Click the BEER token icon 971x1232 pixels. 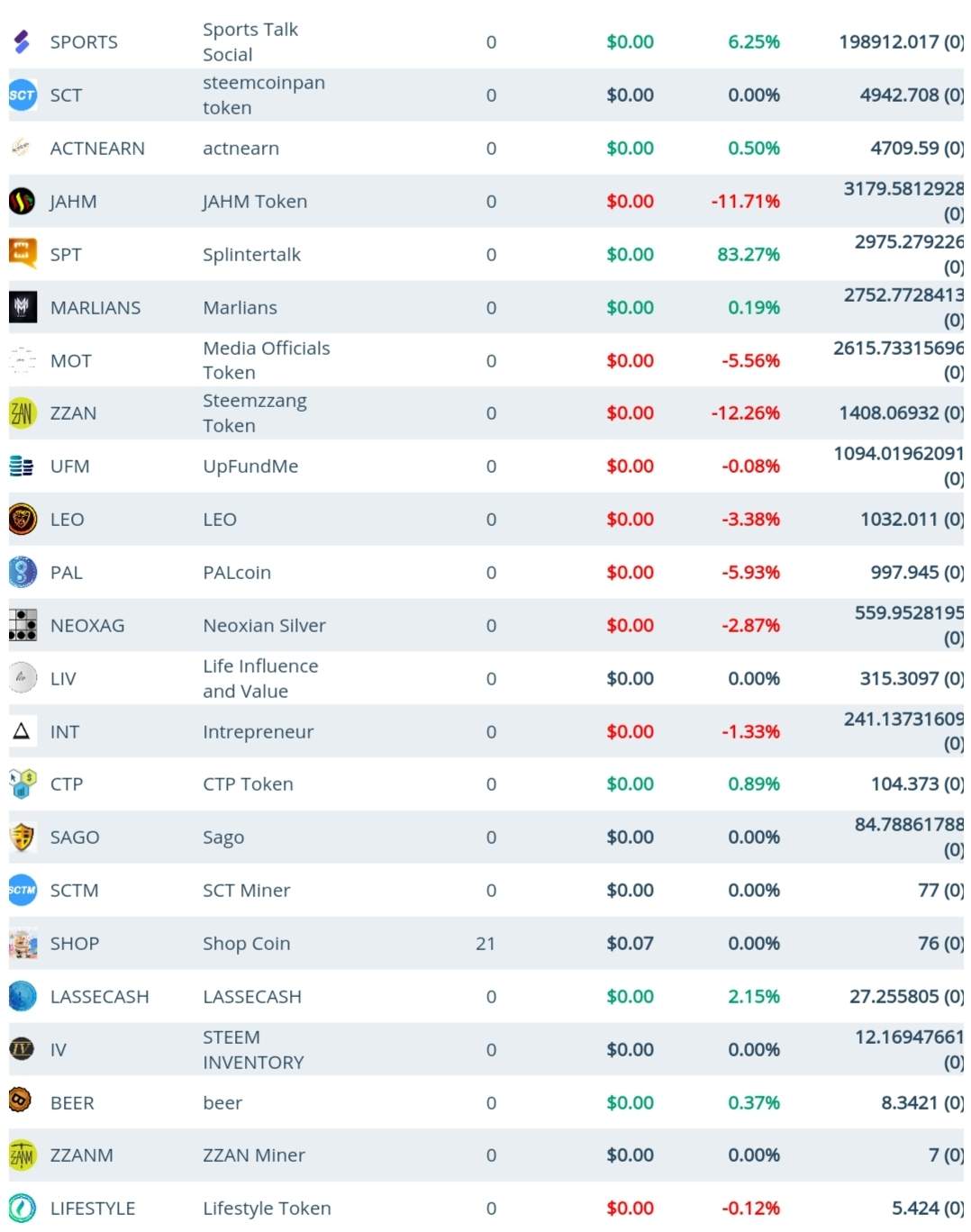pos(21,1101)
